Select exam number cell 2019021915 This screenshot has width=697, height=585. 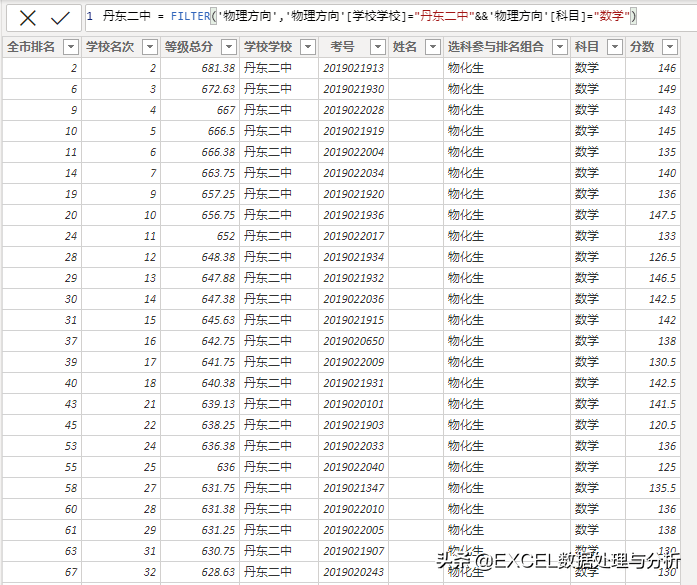click(353, 320)
